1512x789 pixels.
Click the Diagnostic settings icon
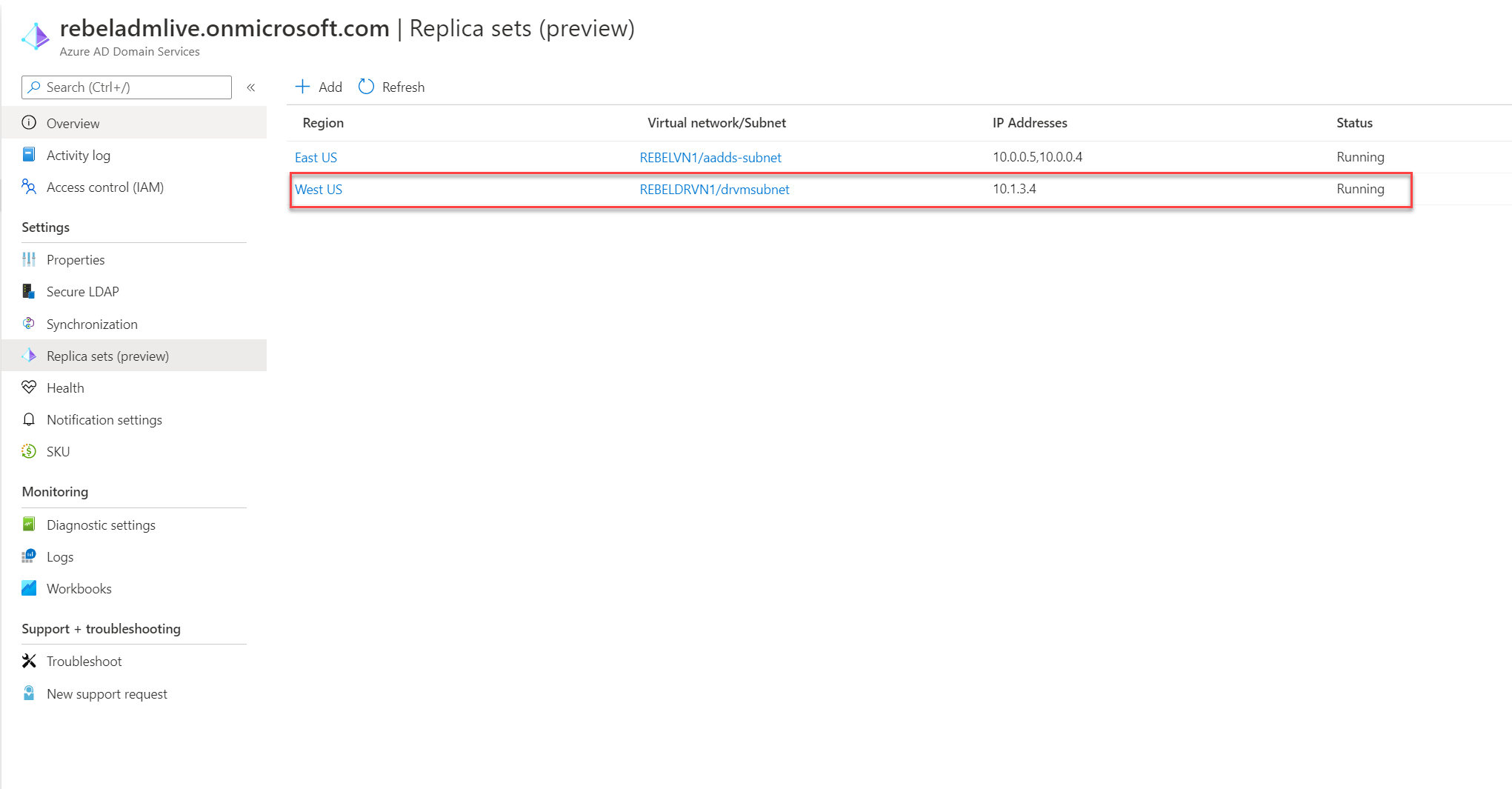[29, 525]
